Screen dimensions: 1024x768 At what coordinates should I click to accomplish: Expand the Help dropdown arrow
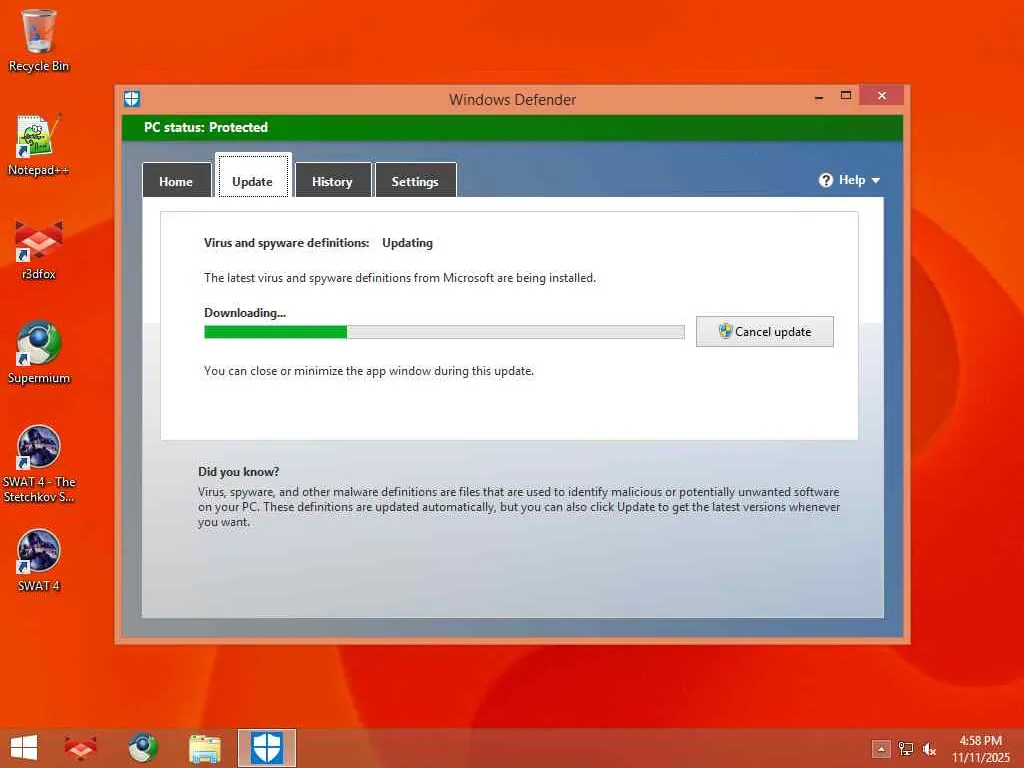pos(876,180)
